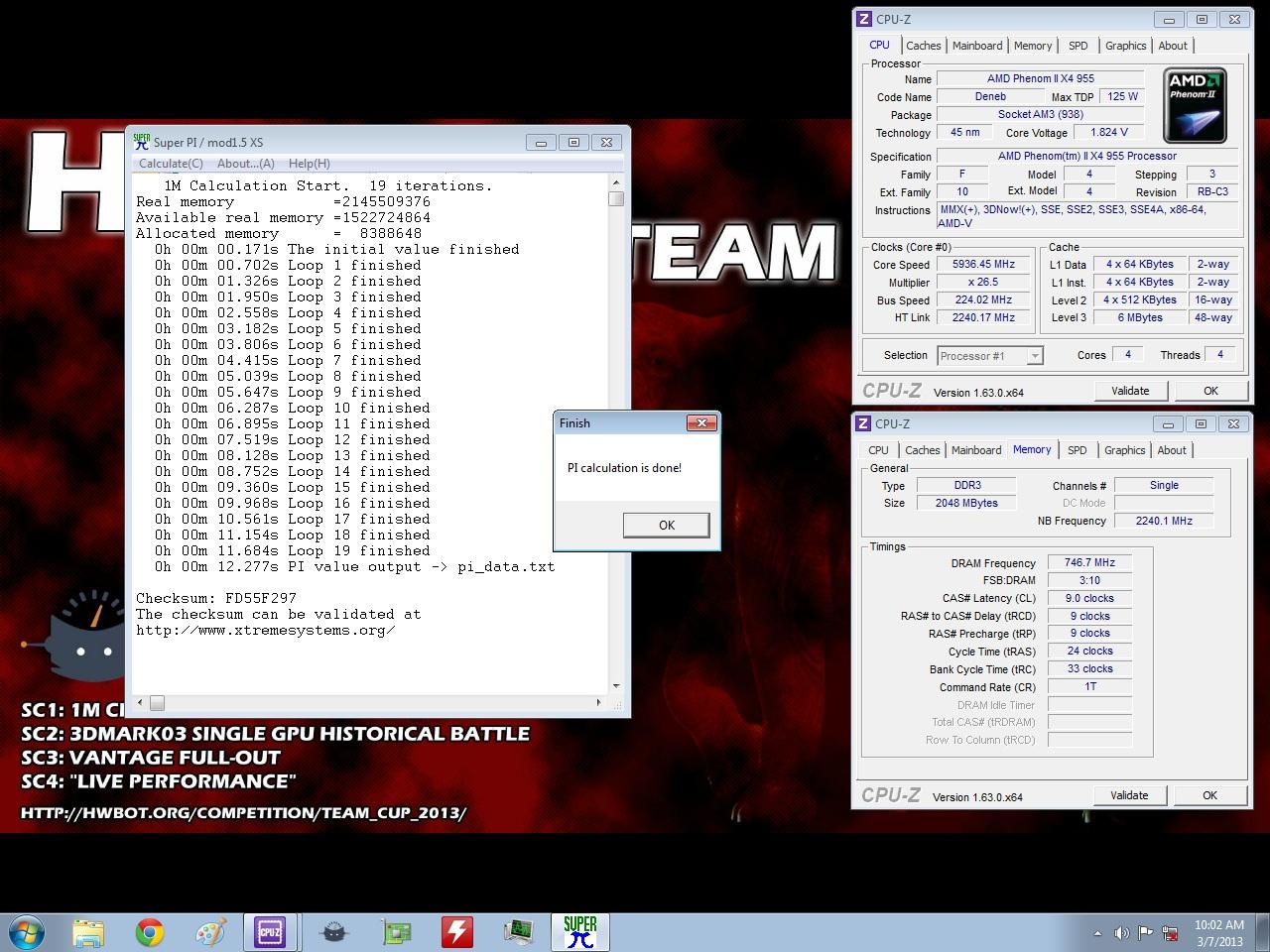1270x952 pixels.
Task: Switch to Graphics tab in upper CPU-Z
Action: pyautogui.click(x=1126, y=46)
